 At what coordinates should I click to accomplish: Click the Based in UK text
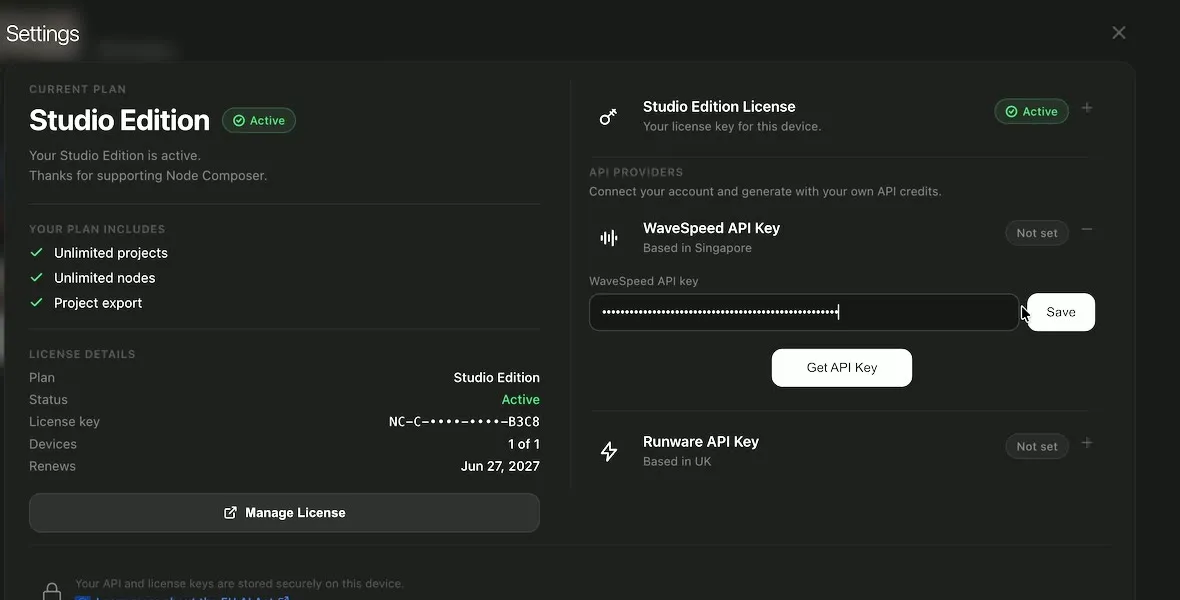677,461
